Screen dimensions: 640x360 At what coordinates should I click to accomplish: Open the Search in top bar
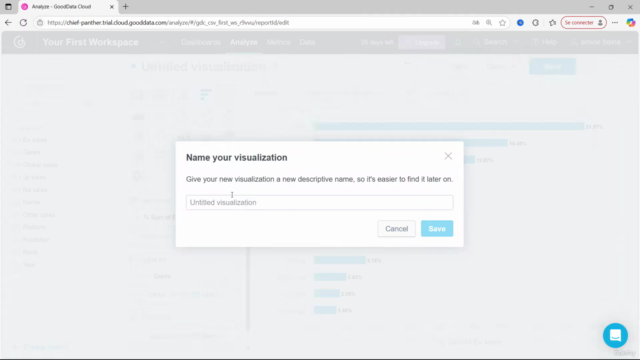[x=495, y=42]
